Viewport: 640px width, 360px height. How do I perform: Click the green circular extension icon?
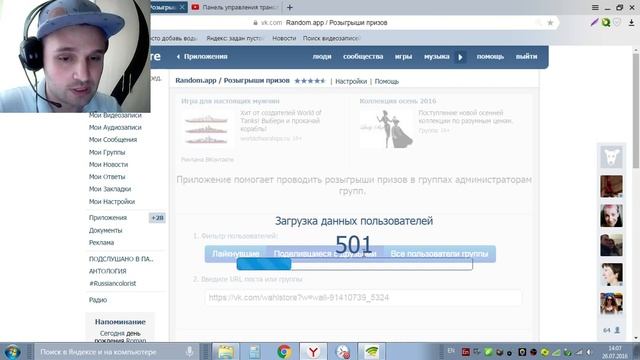(x=606, y=22)
